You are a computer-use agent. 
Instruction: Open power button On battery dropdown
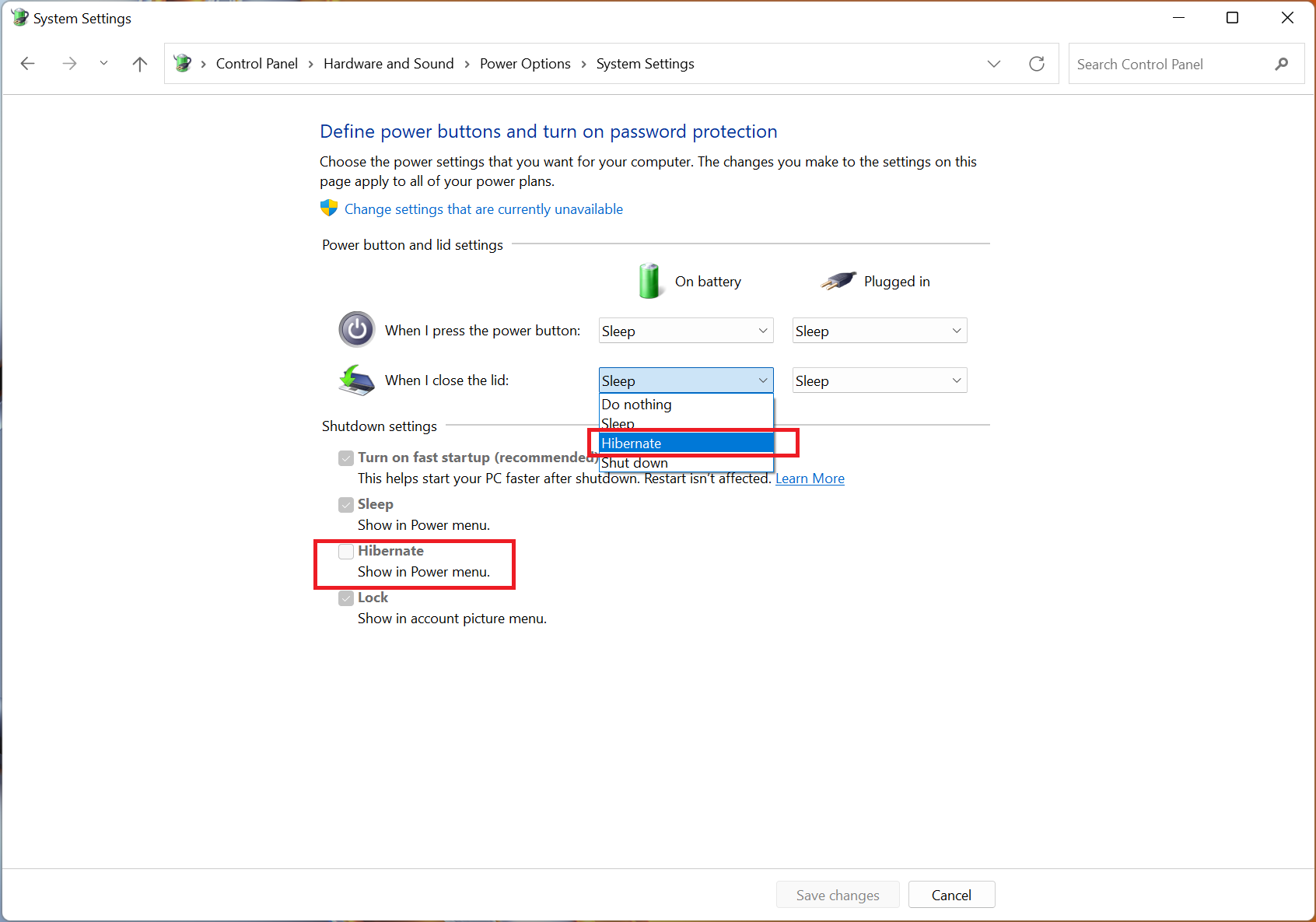(x=686, y=331)
